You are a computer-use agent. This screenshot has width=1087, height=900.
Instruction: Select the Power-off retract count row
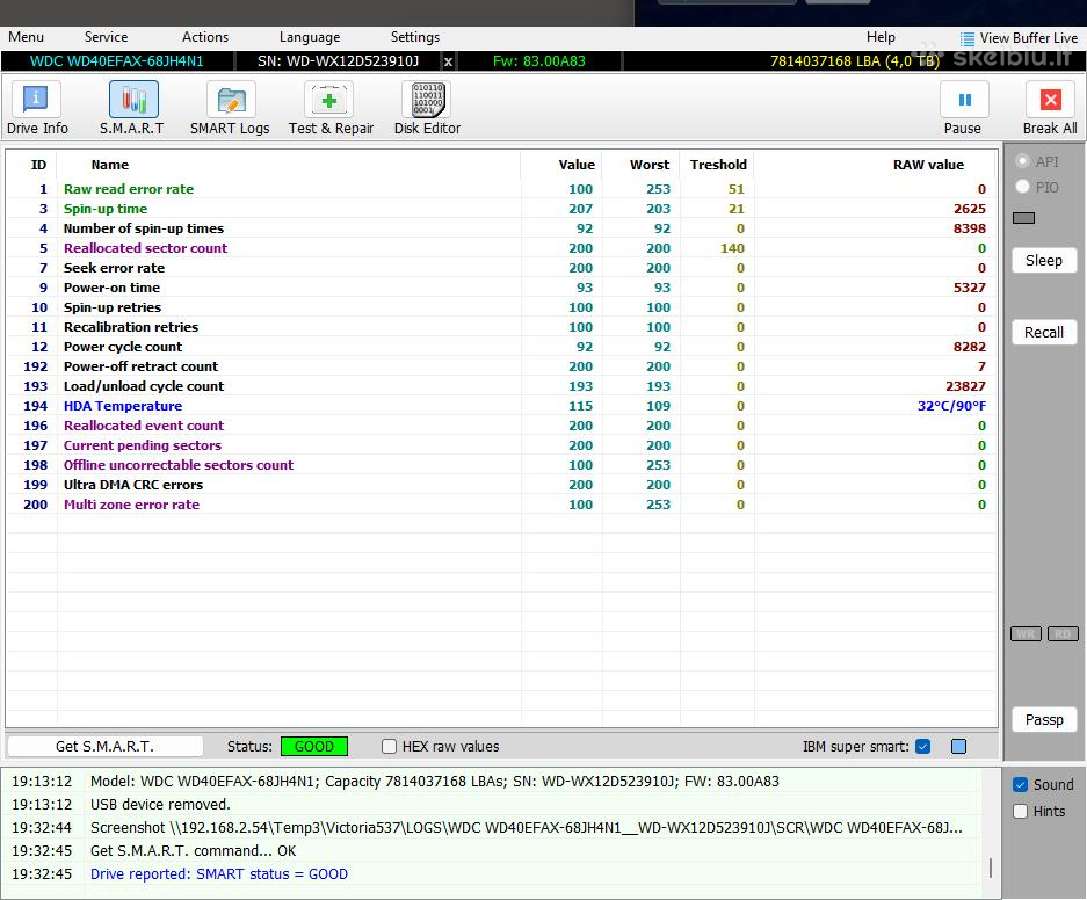point(502,366)
